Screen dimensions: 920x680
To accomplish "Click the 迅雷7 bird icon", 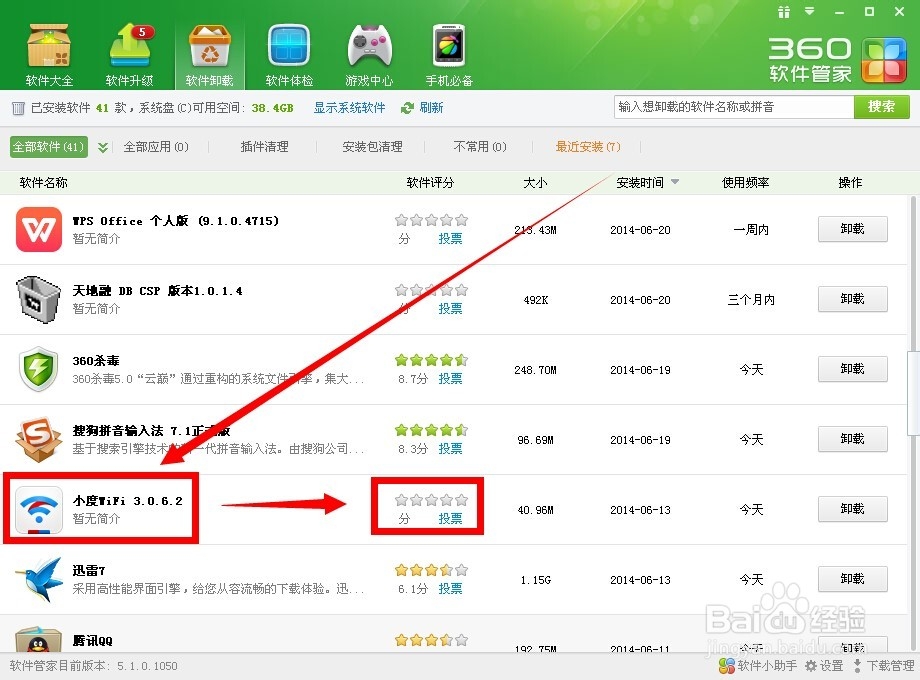I will pyautogui.click(x=39, y=579).
